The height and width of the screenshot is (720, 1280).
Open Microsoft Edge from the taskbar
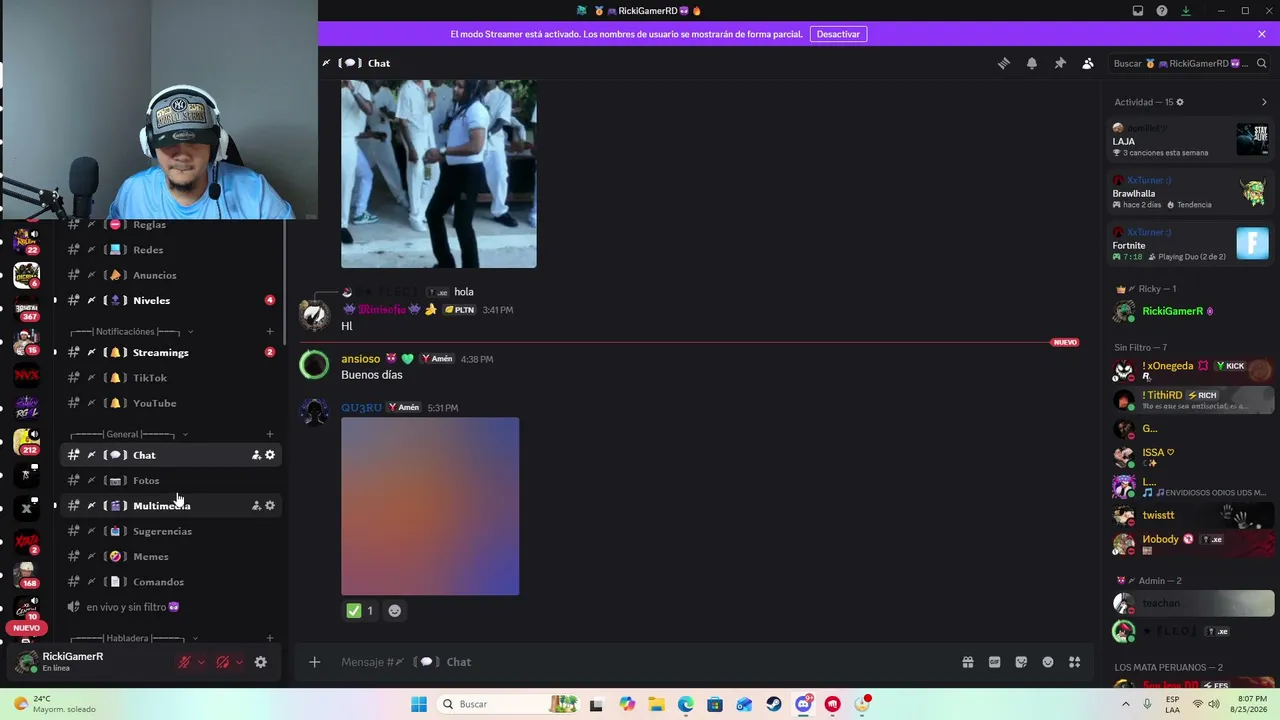(686, 704)
